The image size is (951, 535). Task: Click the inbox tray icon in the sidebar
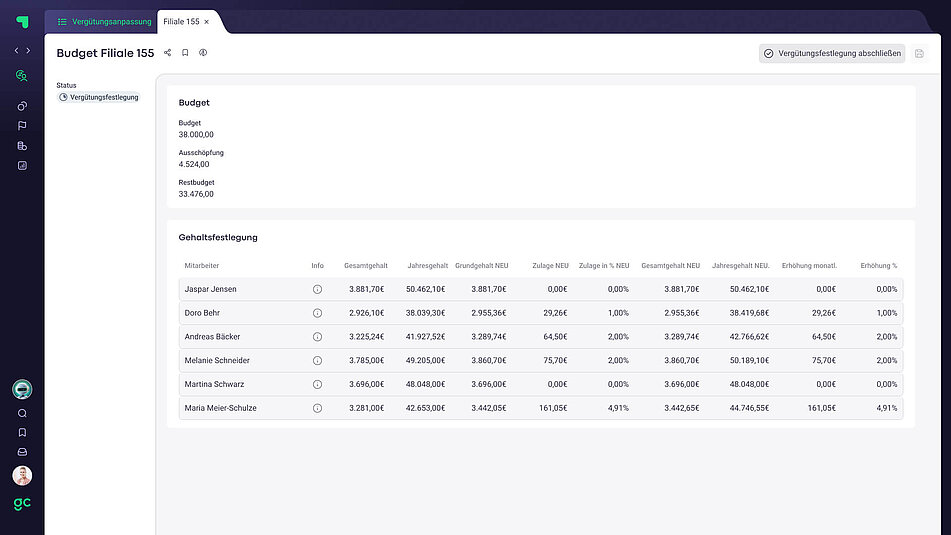[22, 452]
